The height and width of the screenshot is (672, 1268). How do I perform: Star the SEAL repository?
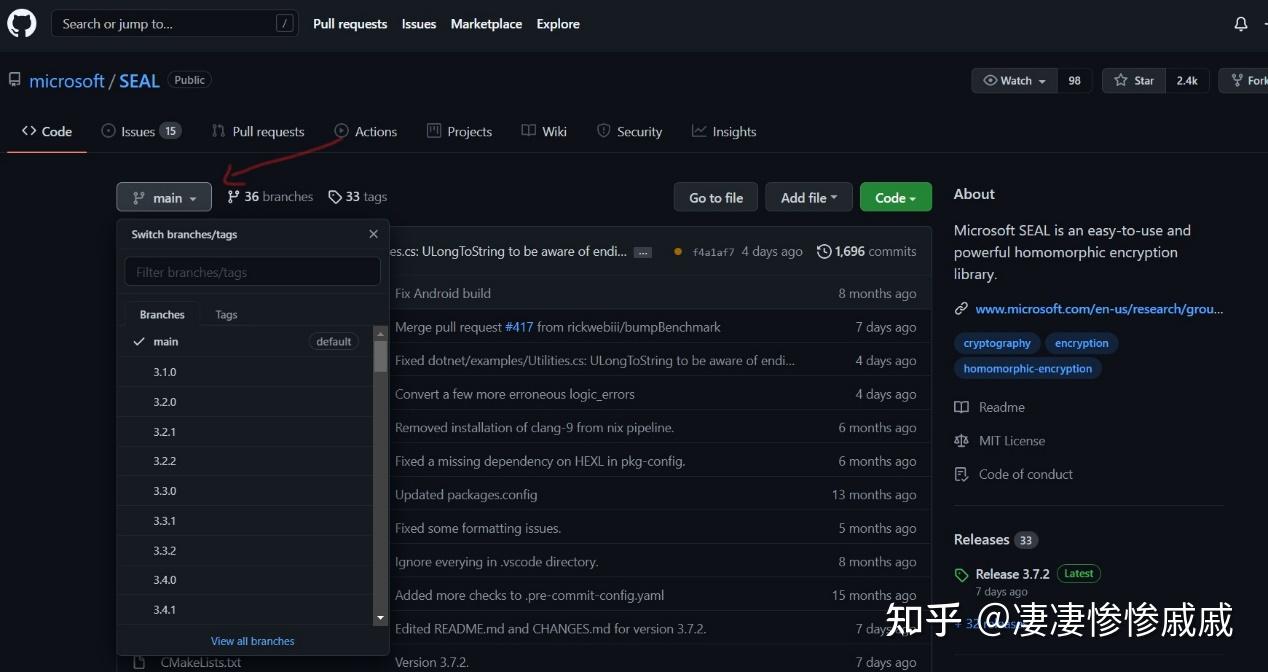1133,80
